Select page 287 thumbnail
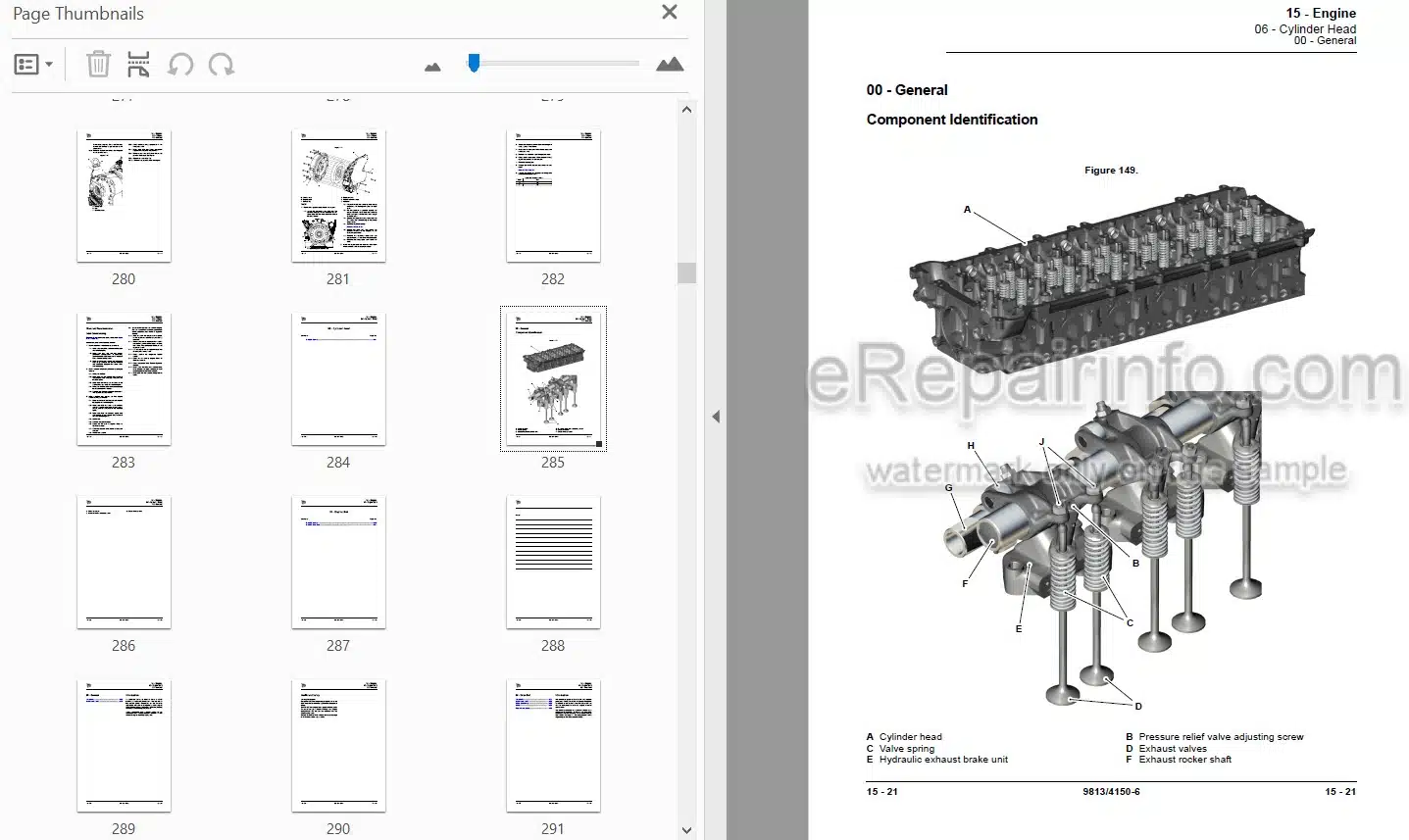Screen dimensions: 1409x840 [x=338, y=563]
